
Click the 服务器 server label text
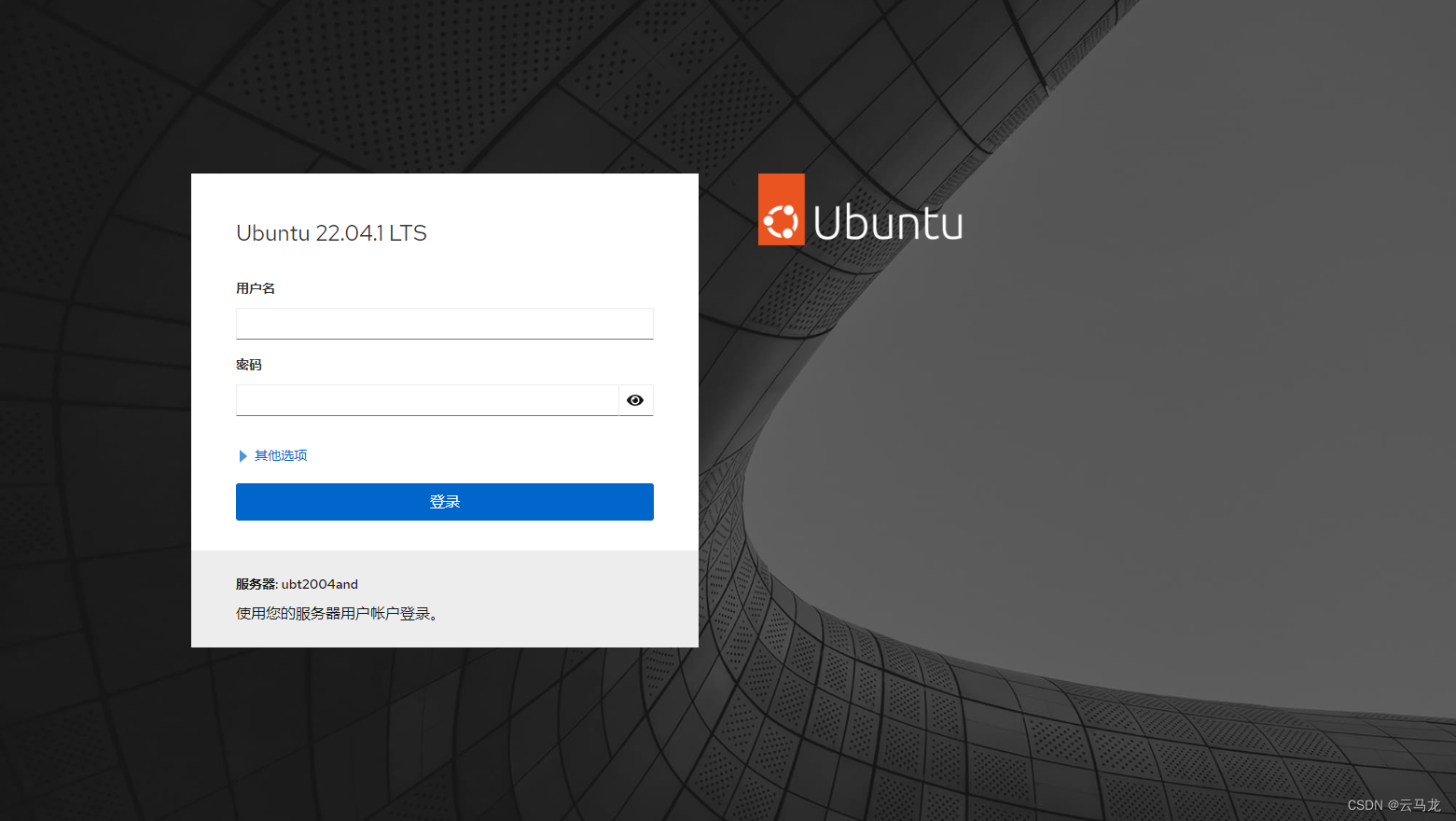(x=257, y=583)
